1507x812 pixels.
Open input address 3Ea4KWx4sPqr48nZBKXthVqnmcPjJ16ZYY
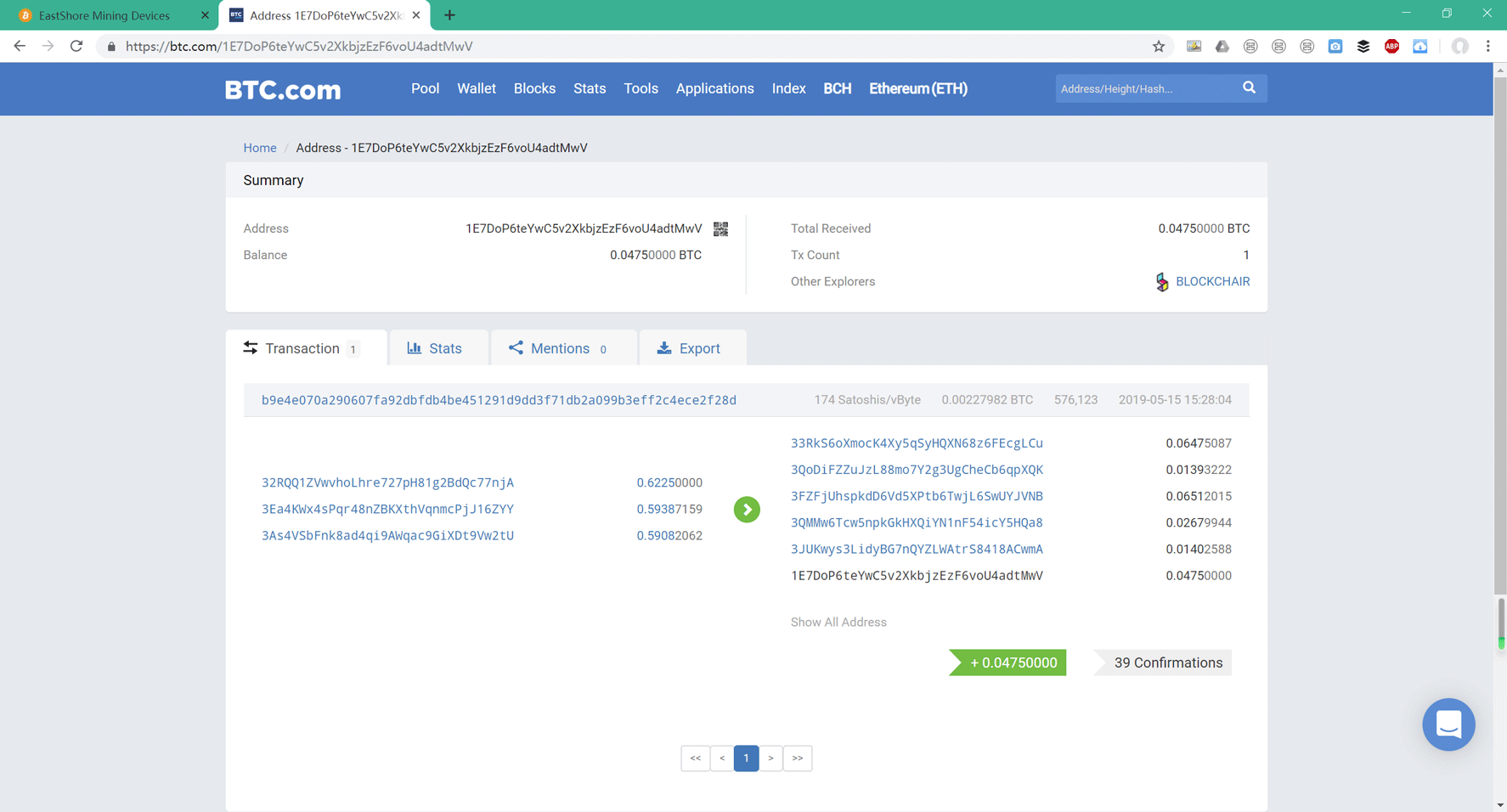click(387, 509)
